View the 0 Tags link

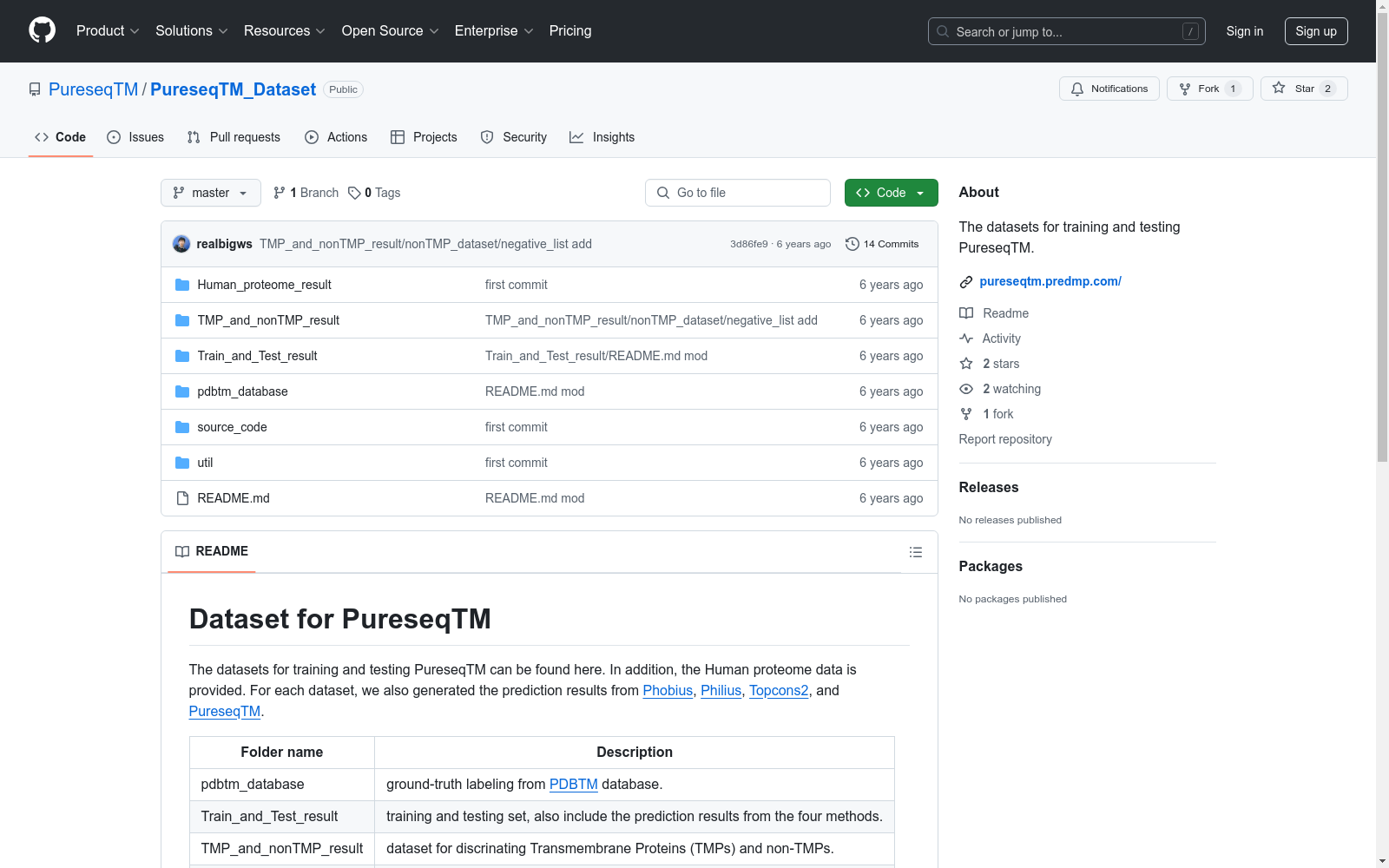(374, 193)
